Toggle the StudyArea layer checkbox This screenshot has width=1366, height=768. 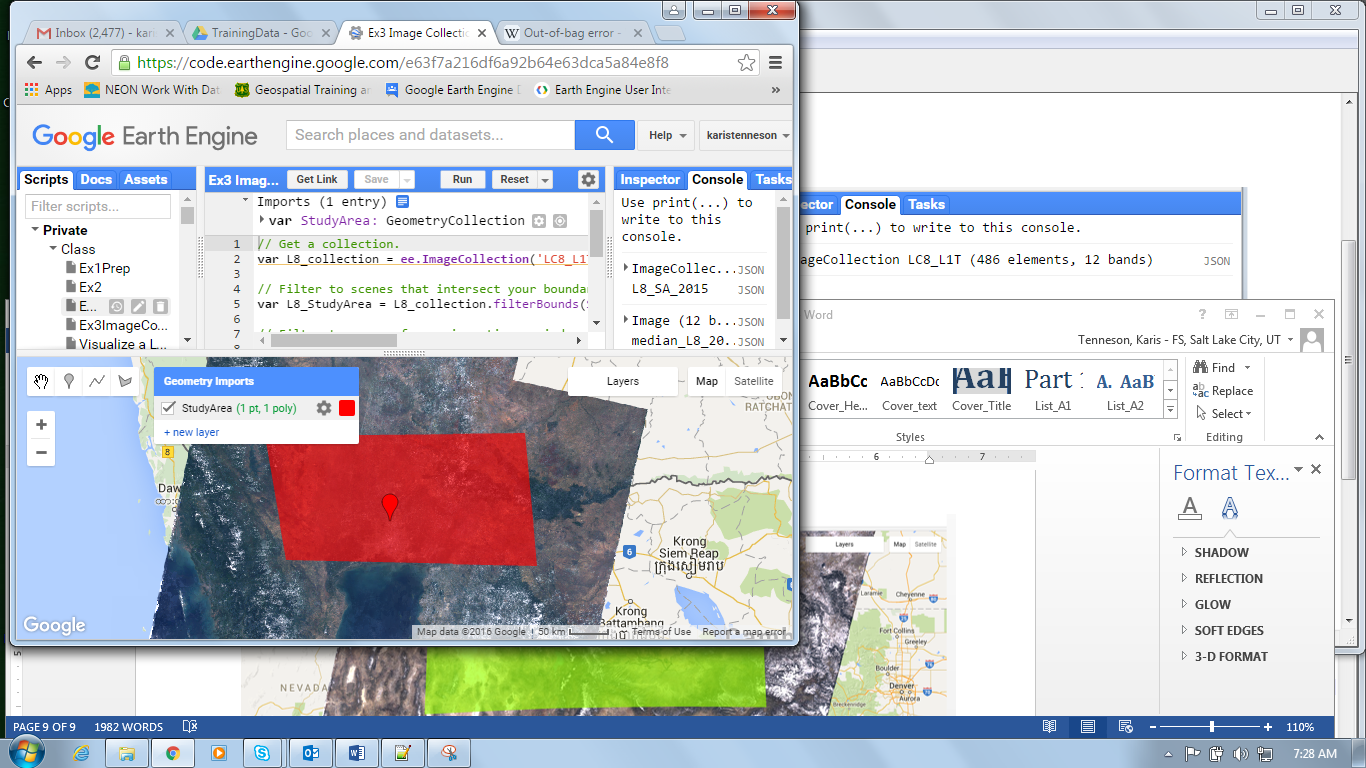click(x=168, y=408)
